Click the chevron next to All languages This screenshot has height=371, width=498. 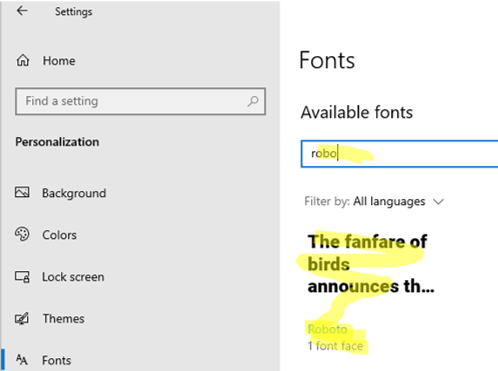click(438, 202)
